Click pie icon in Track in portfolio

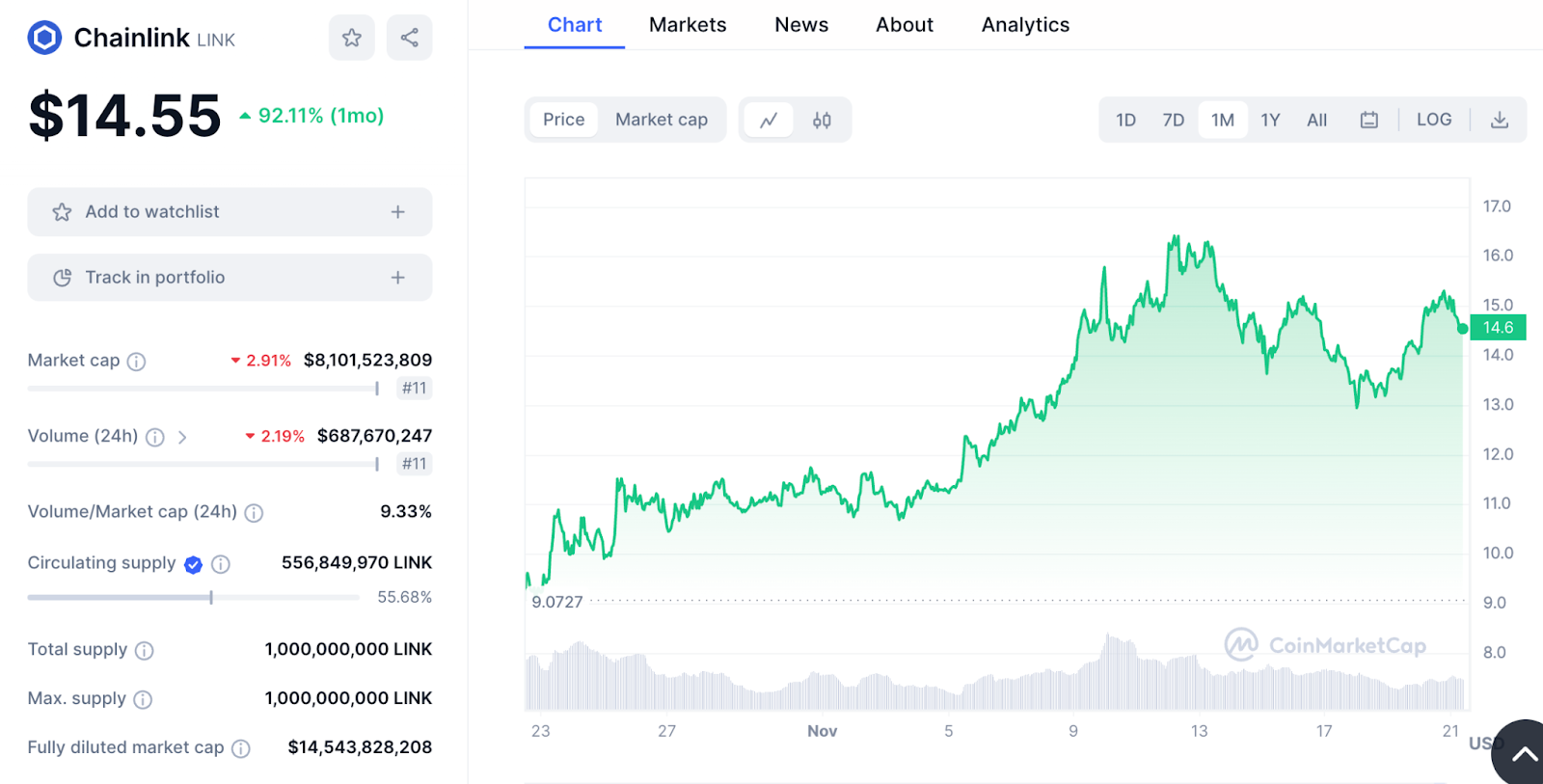62,278
